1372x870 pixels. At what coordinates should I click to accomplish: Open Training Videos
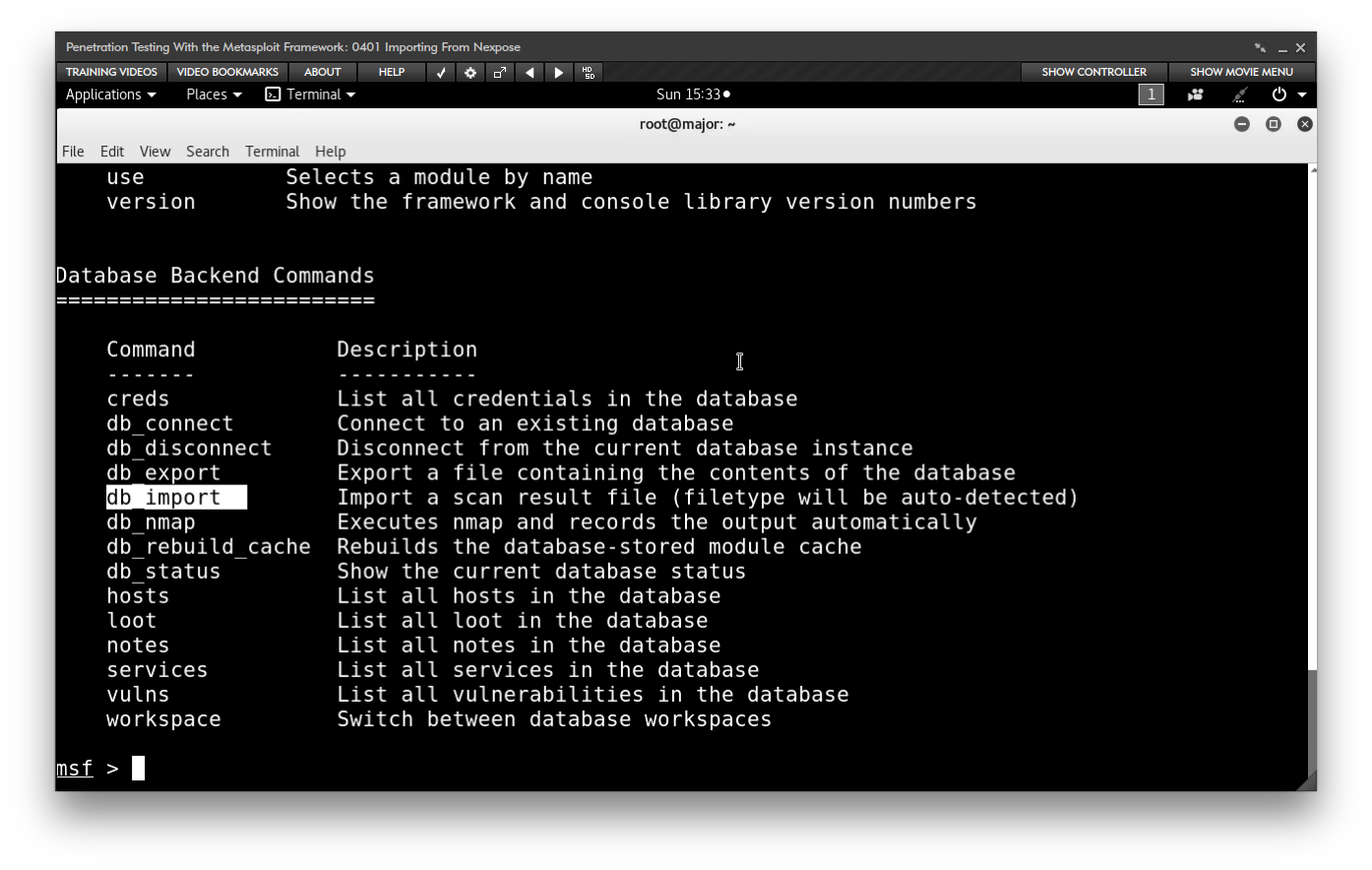tap(111, 72)
